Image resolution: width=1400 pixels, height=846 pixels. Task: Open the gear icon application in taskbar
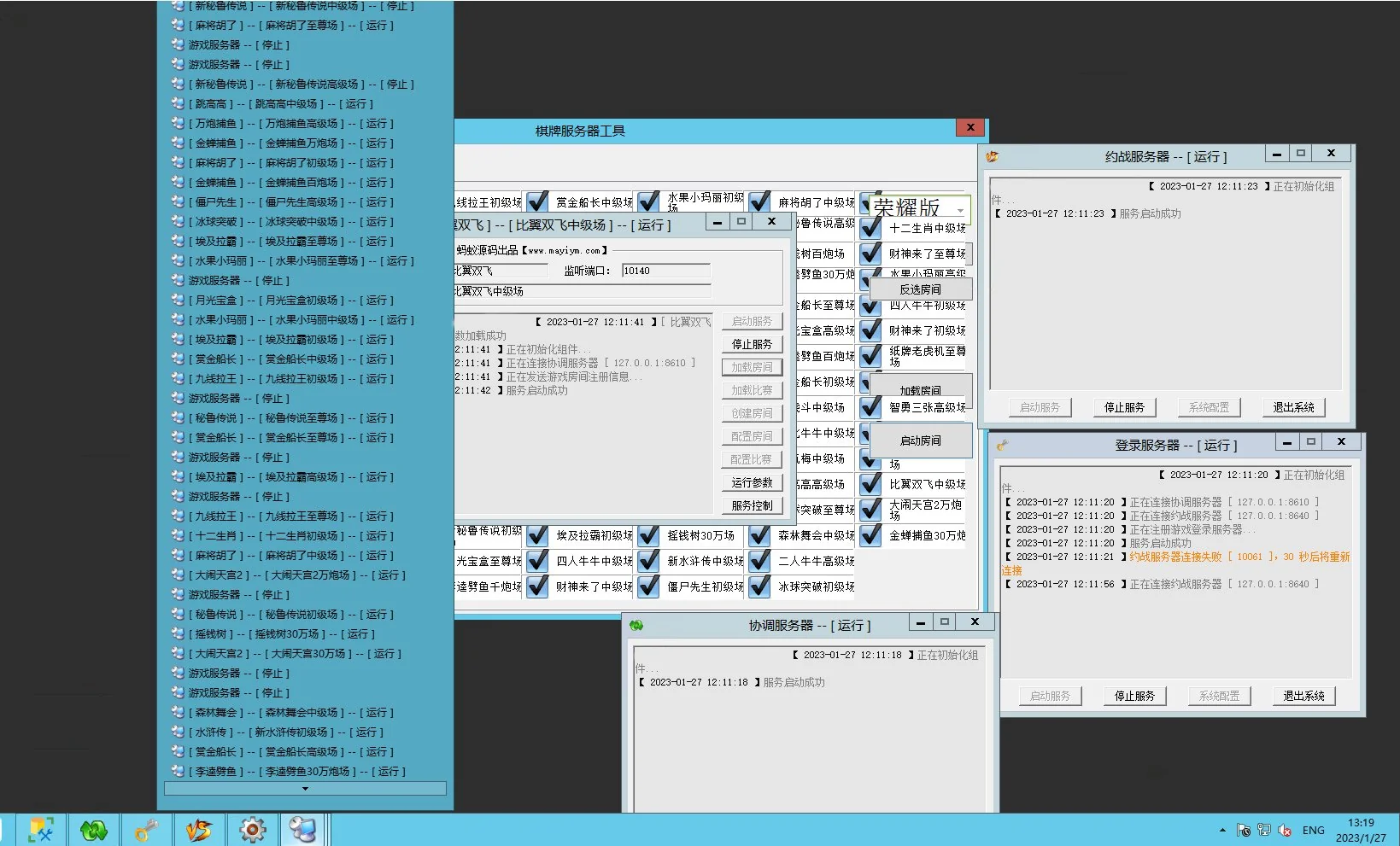(252, 830)
